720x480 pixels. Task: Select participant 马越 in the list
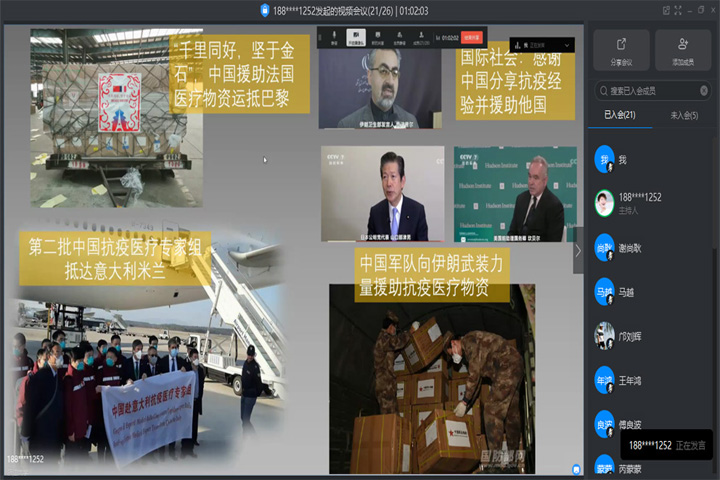click(652, 292)
